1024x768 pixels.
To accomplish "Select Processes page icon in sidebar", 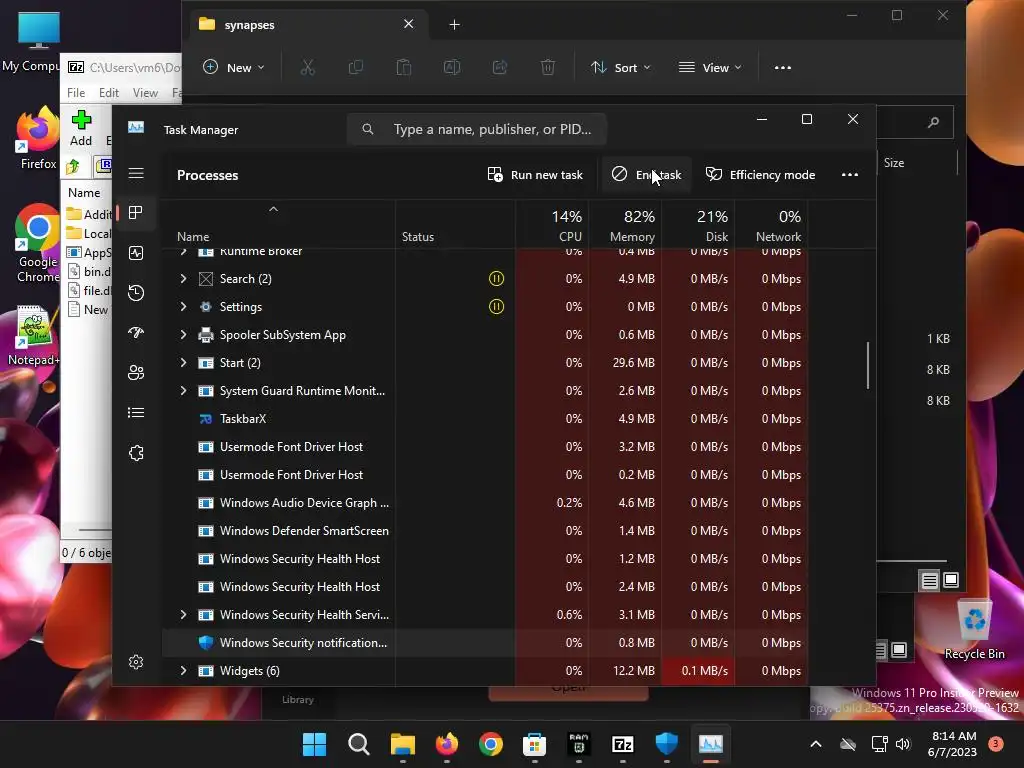I will (136, 213).
